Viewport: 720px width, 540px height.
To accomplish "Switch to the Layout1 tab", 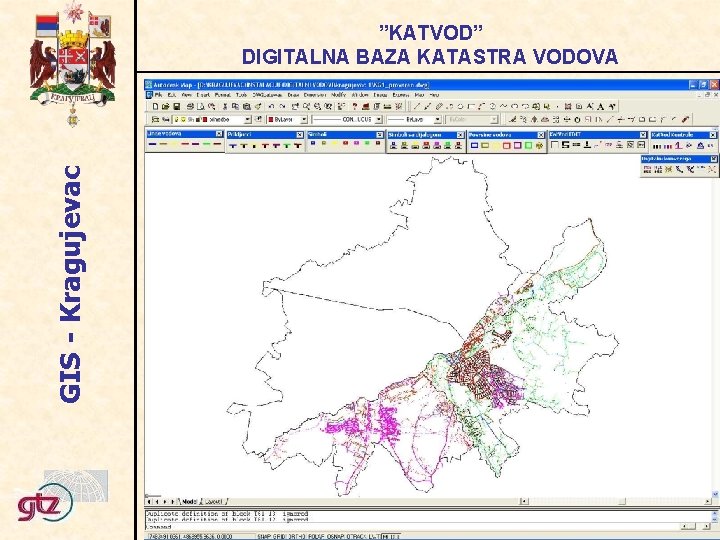I will (214, 501).
